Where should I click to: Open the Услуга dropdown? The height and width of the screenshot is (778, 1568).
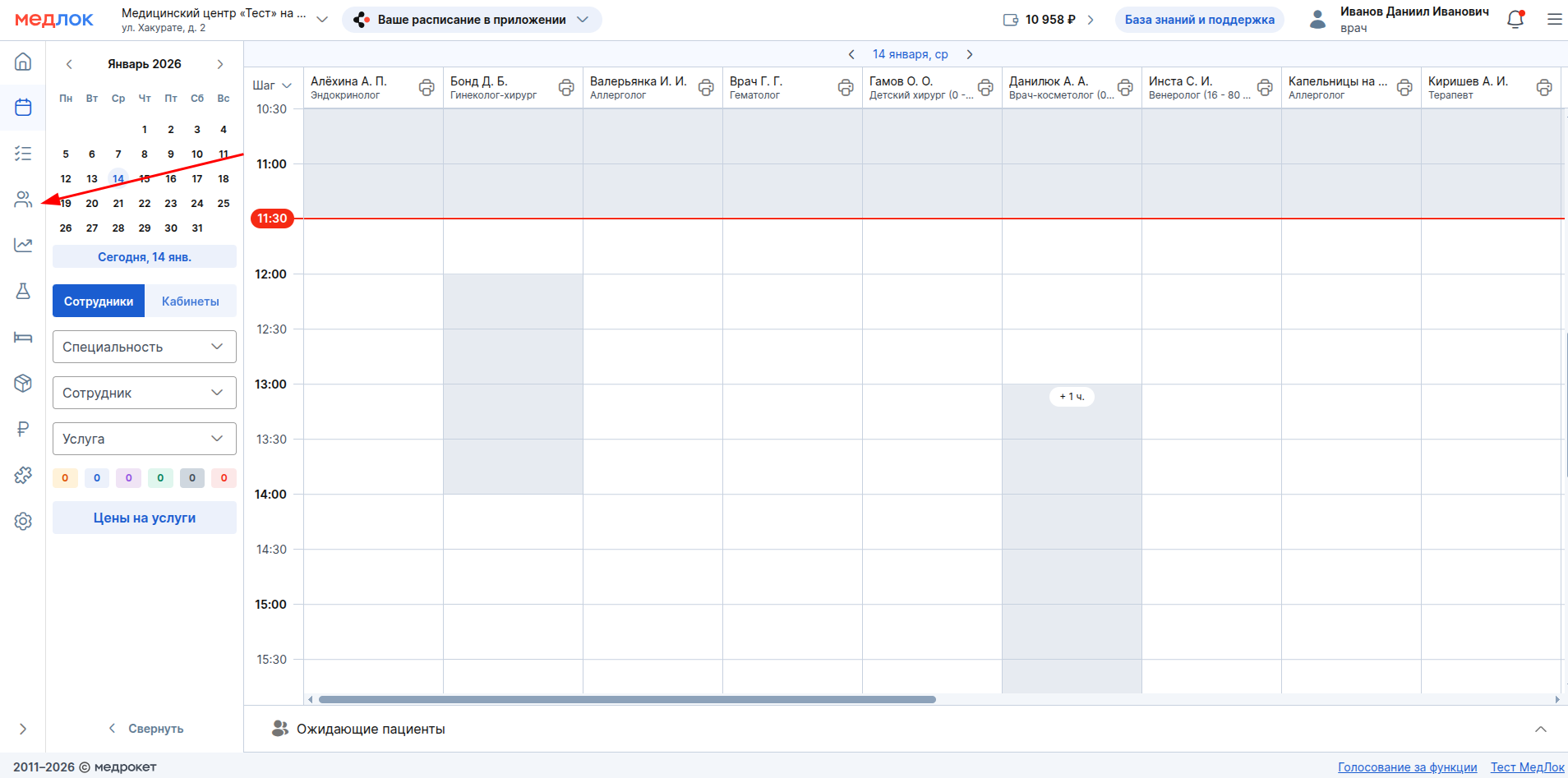click(x=145, y=439)
